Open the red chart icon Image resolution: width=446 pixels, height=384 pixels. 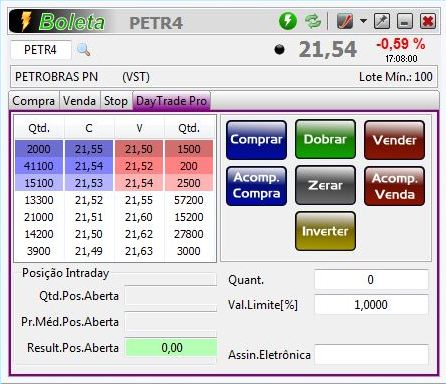pyautogui.click(x=345, y=21)
